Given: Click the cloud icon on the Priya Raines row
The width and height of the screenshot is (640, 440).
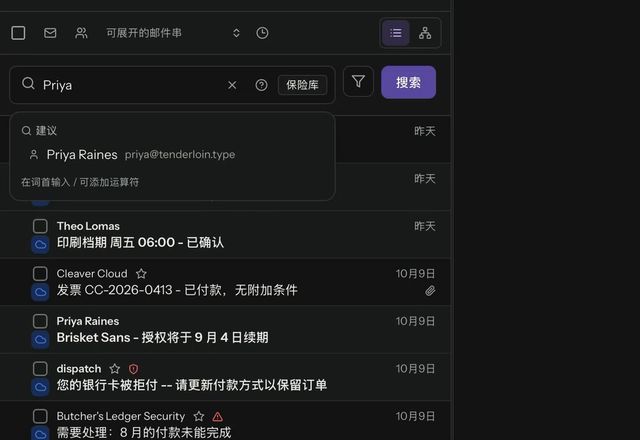Looking at the screenshot, I should tap(40, 340).
